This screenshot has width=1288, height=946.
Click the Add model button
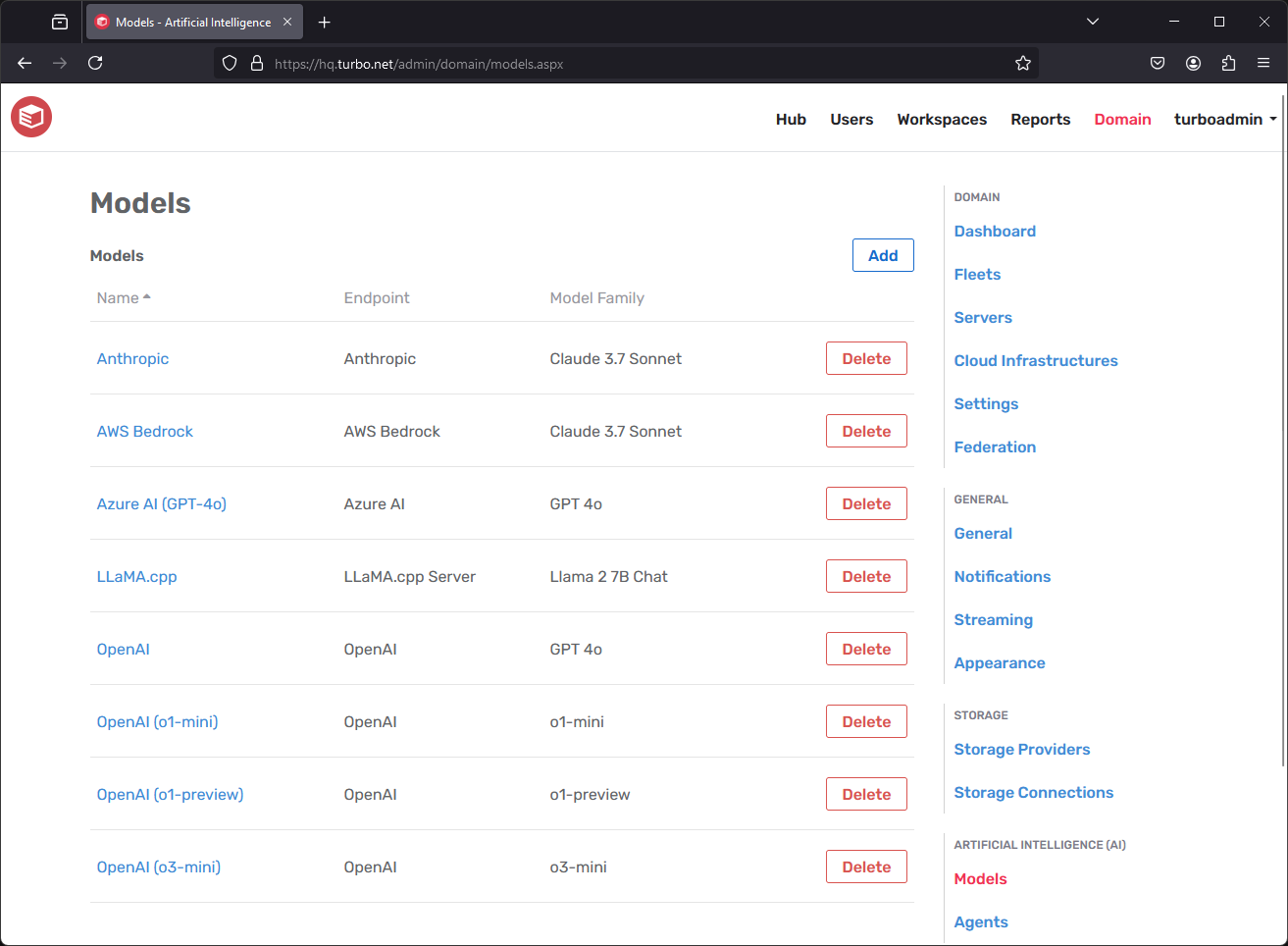coord(883,255)
